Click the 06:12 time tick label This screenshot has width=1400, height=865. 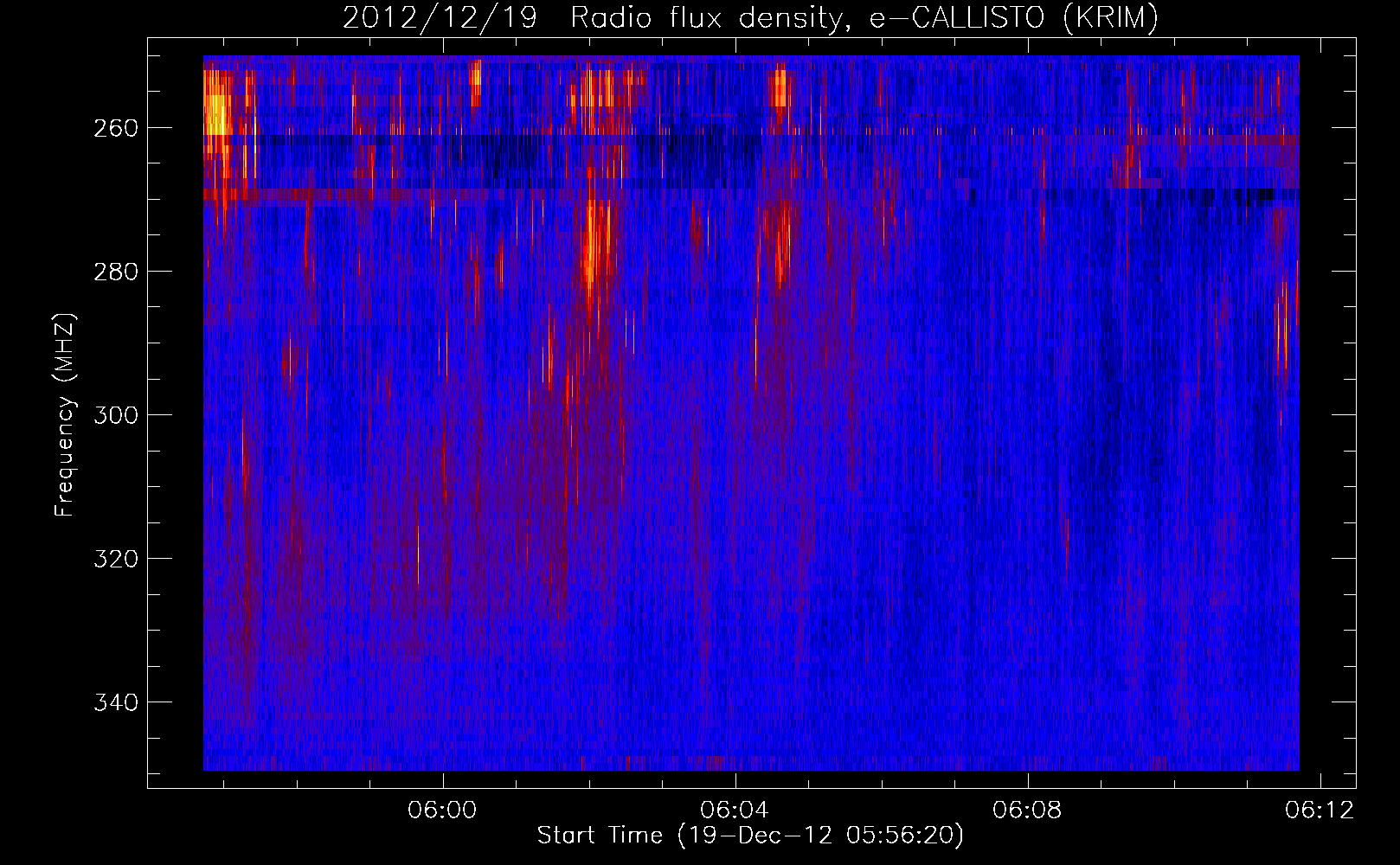(x=1320, y=811)
